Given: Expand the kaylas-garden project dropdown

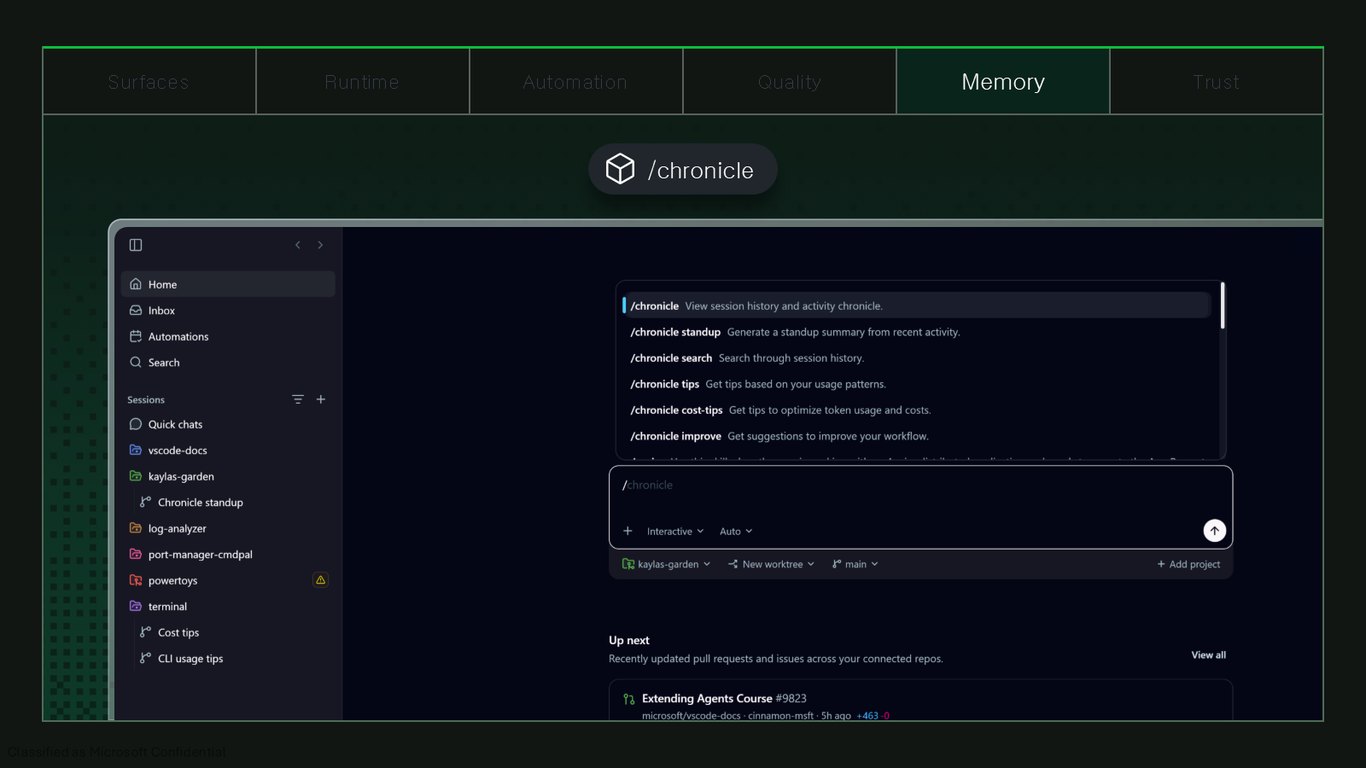Looking at the screenshot, I should click(x=666, y=564).
